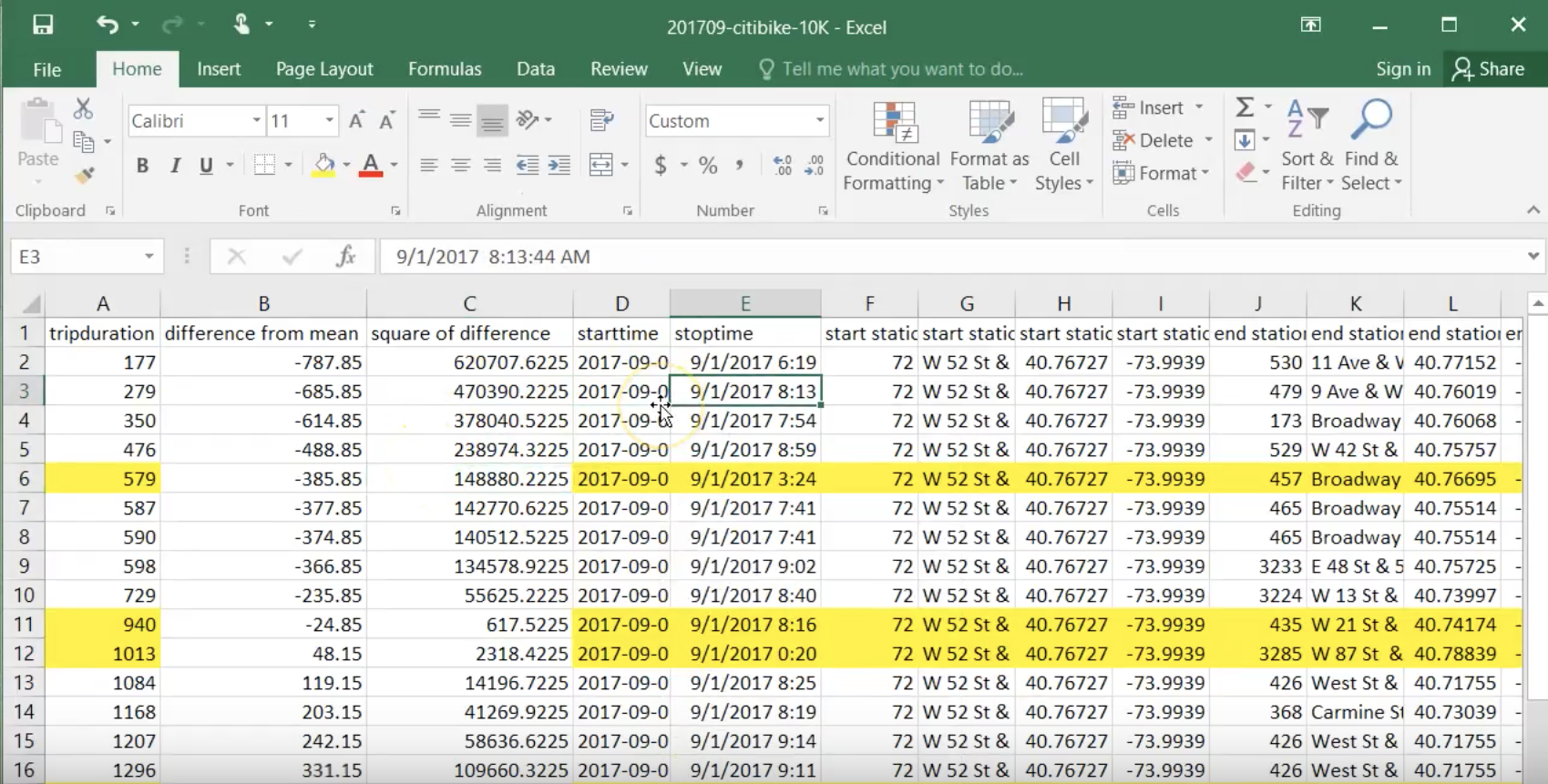Collapse the ribbon with the chevron

click(x=1533, y=210)
